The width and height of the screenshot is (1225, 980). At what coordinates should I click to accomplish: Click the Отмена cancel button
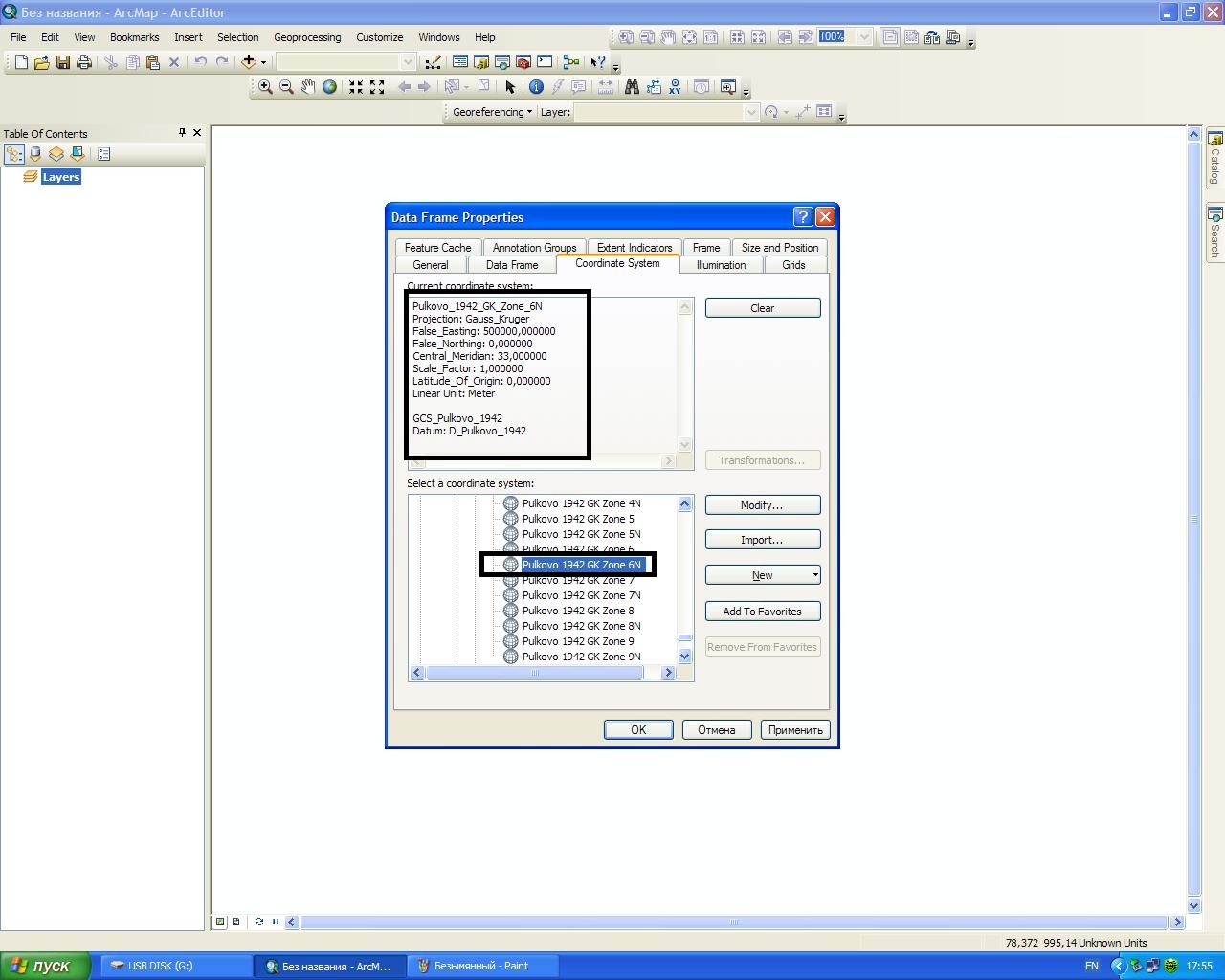coord(717,729)
